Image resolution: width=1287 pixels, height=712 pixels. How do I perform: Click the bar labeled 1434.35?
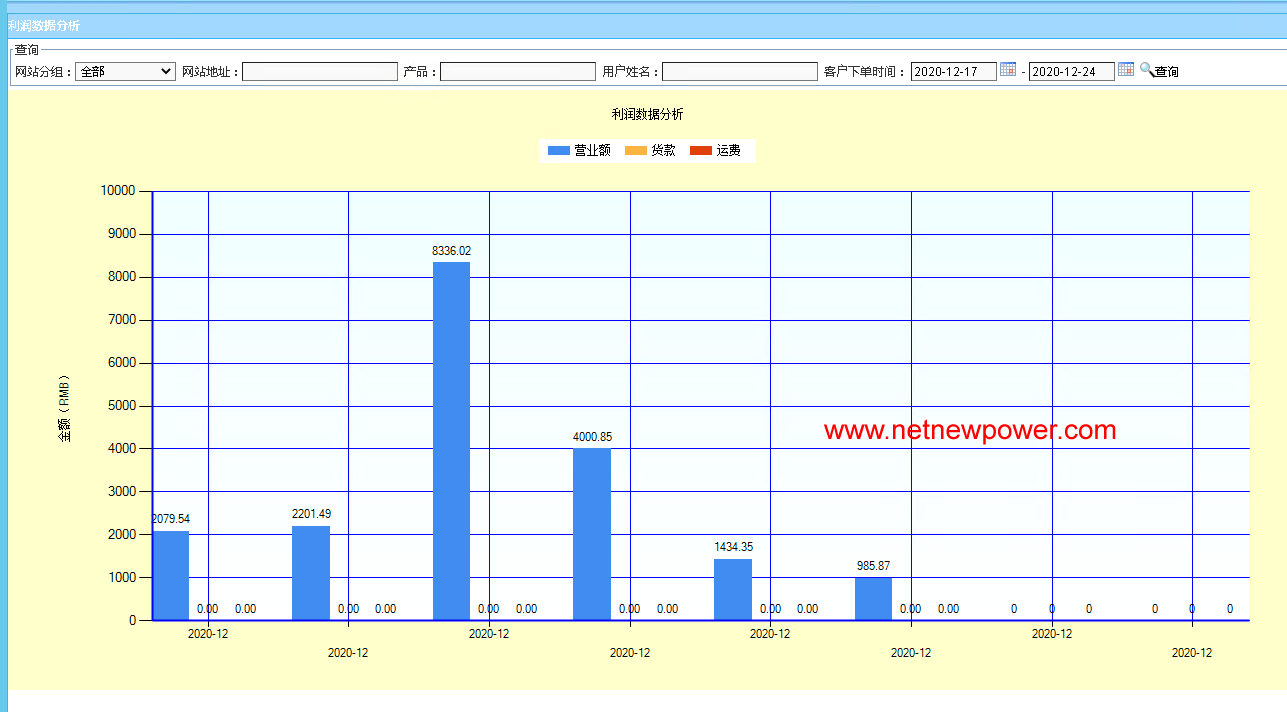coord(733,589)
